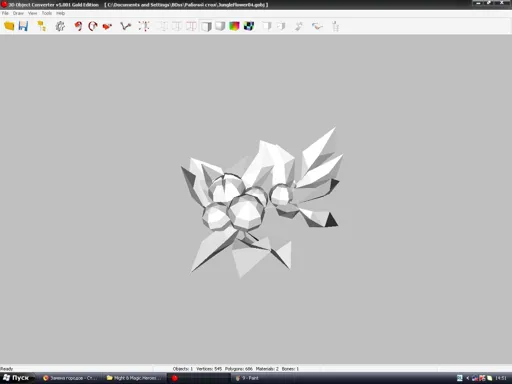Click the Materials: 2 status bar entry

[x=267, y=369]
